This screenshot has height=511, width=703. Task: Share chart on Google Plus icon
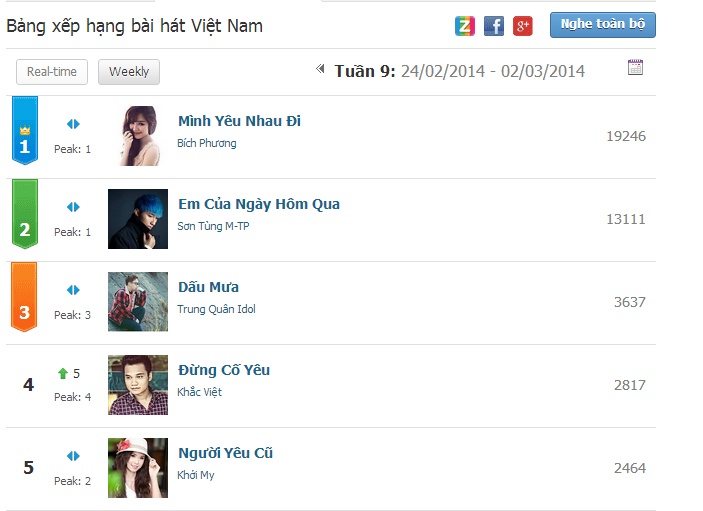click(x=523, y=26)
